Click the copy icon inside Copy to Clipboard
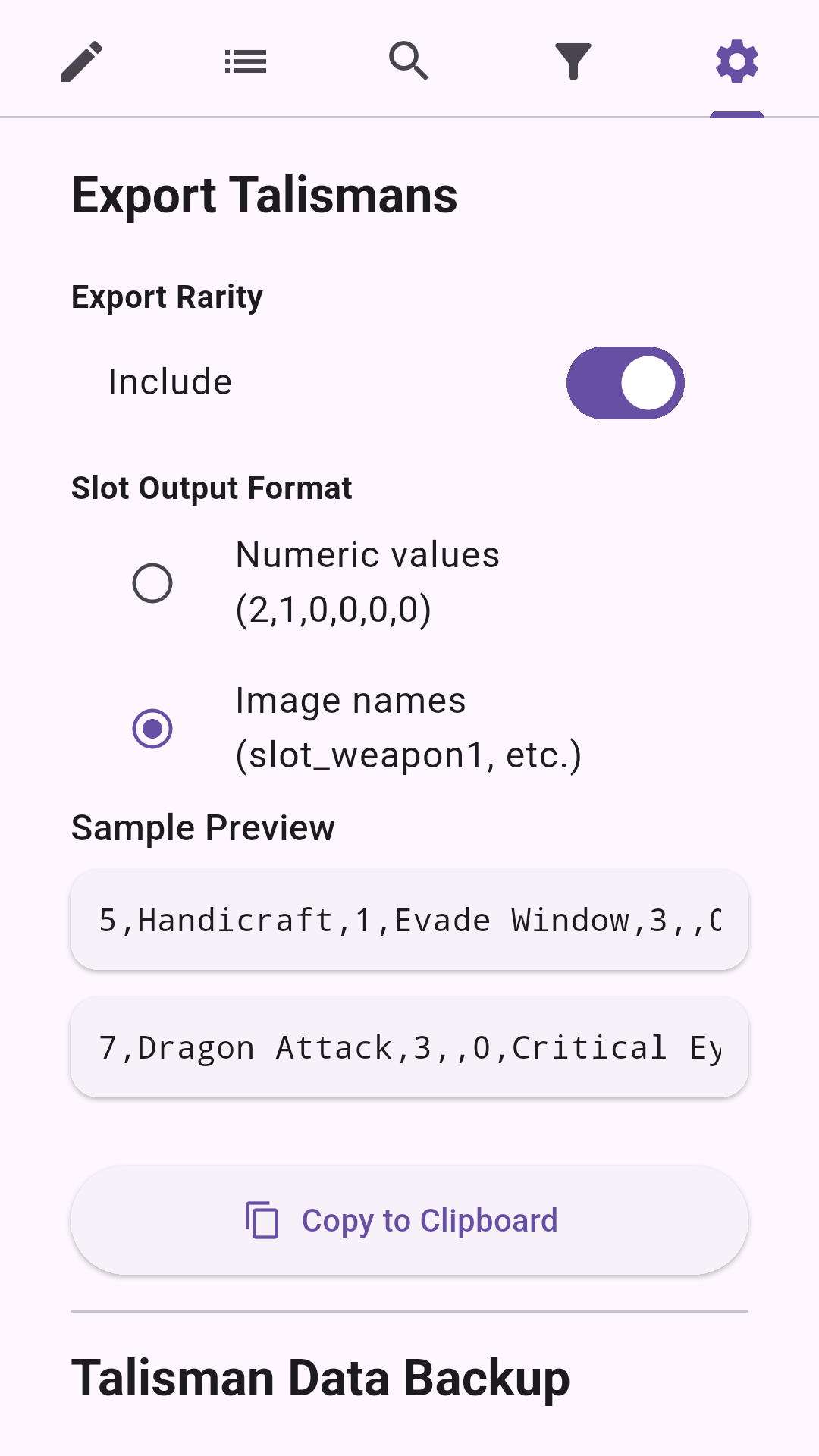This screenshot has width=819, height=1456. 262,1219
